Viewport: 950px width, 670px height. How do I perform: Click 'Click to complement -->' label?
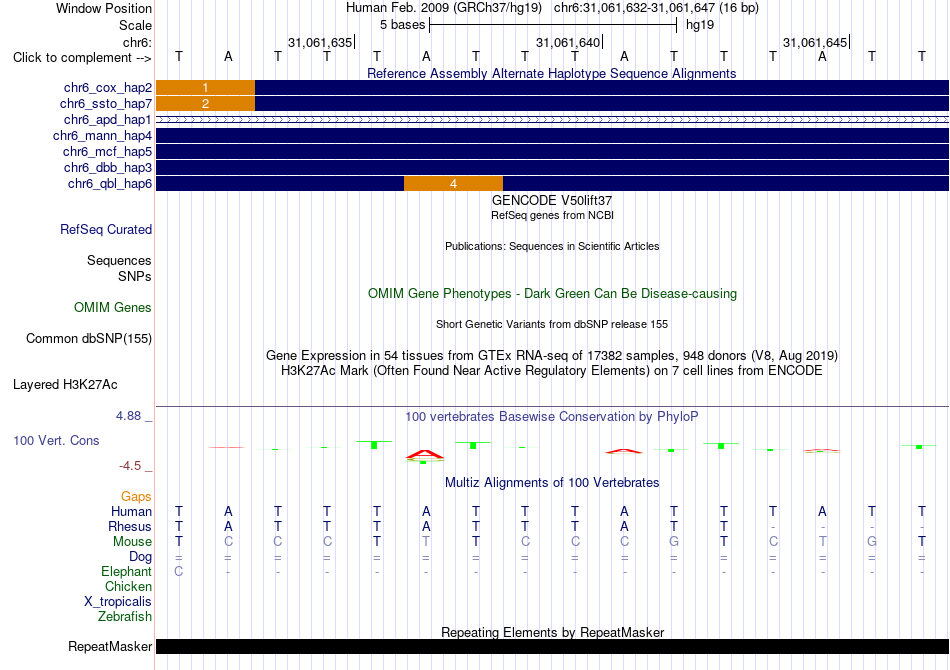(82, 58)
